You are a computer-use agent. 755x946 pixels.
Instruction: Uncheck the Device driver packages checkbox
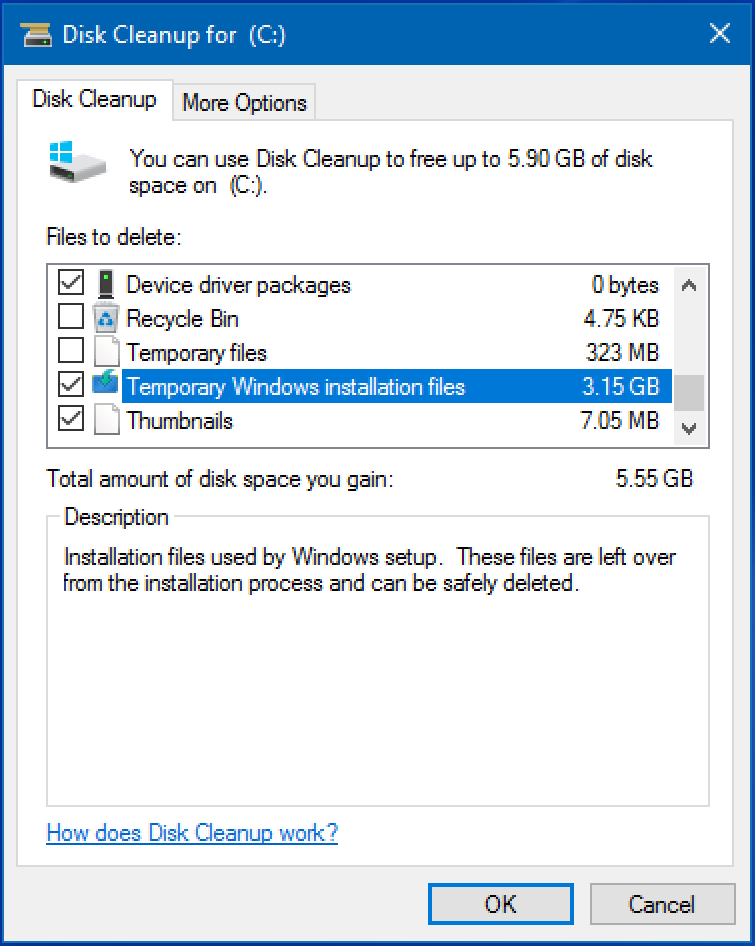coord(71,282)
